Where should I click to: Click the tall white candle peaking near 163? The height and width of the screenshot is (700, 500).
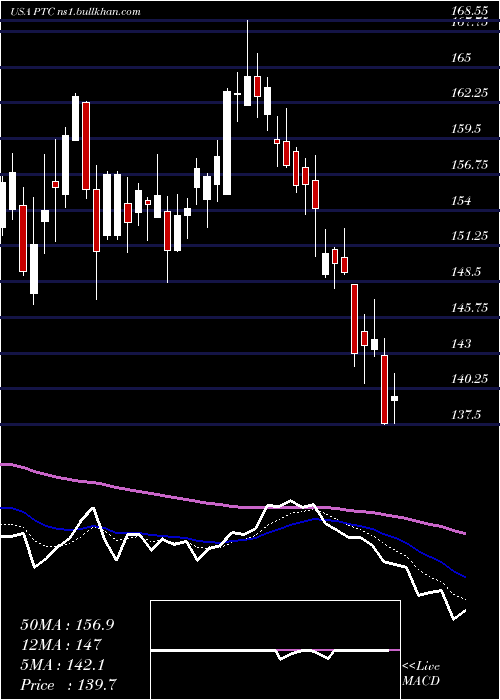[x=227, y=142]
